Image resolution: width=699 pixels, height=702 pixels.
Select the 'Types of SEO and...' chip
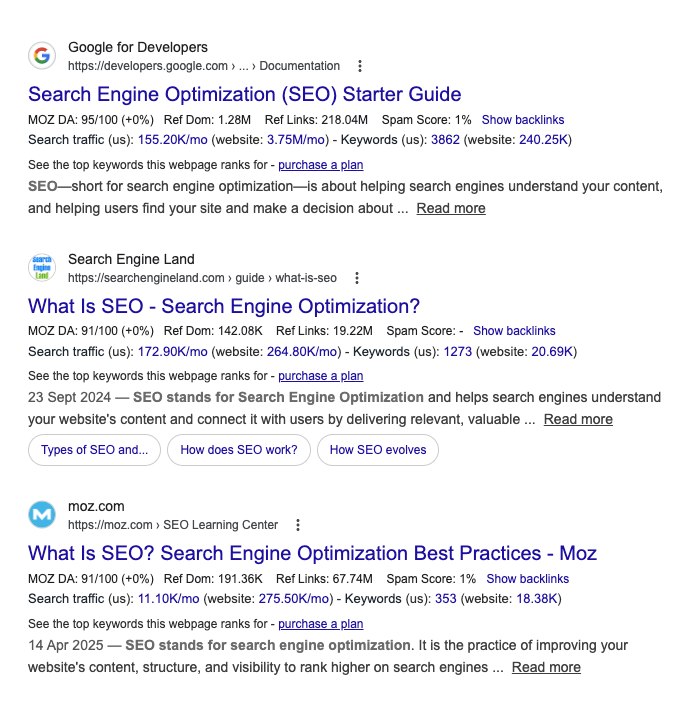click(x=94, y=450)
